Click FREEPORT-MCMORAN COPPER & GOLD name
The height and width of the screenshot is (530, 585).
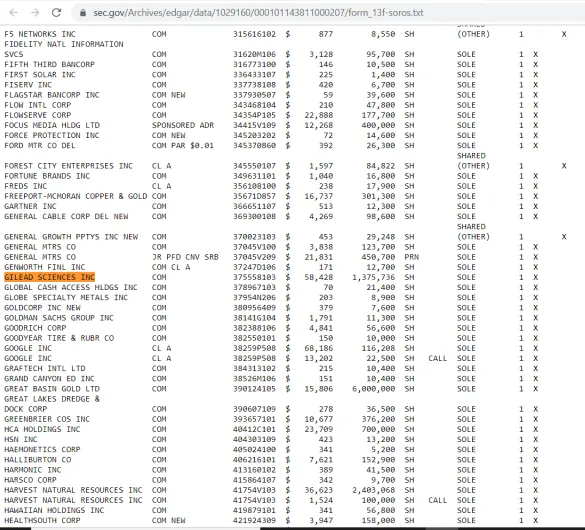pyautogui.click(x=76, y=196)
